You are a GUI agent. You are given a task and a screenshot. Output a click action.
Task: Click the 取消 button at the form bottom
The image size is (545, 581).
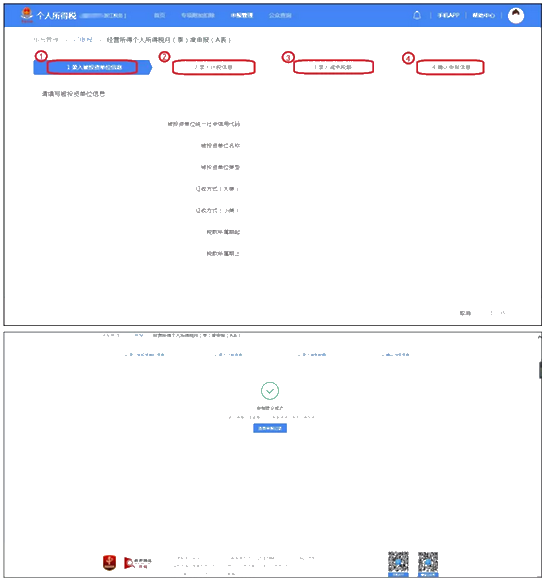tap(465, 313)
